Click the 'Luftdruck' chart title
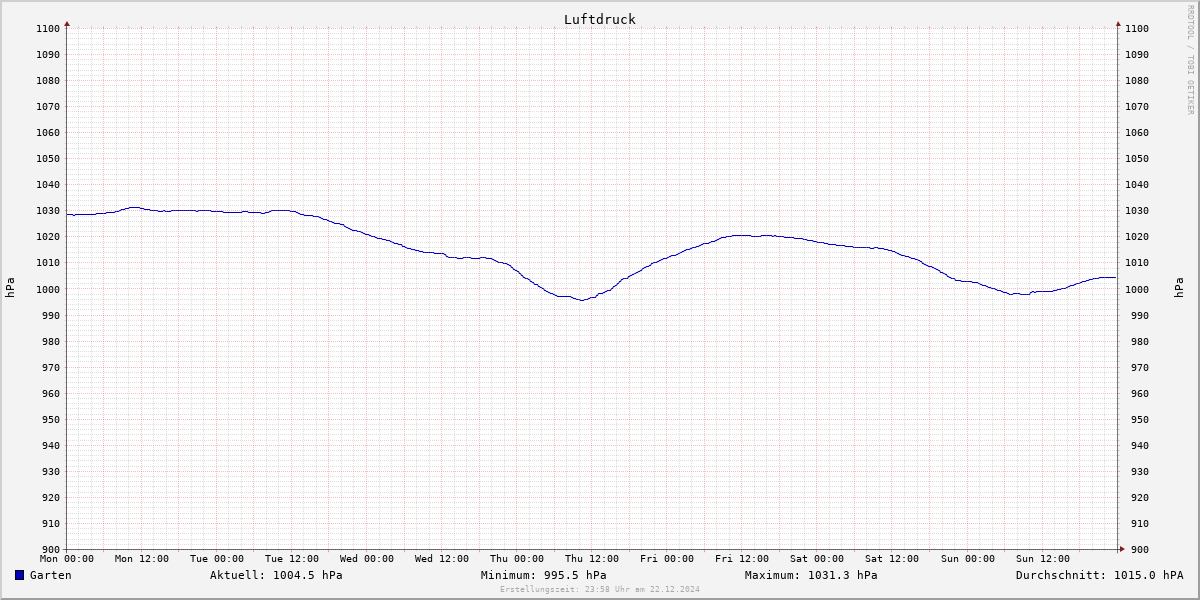 tap(600, 19)
